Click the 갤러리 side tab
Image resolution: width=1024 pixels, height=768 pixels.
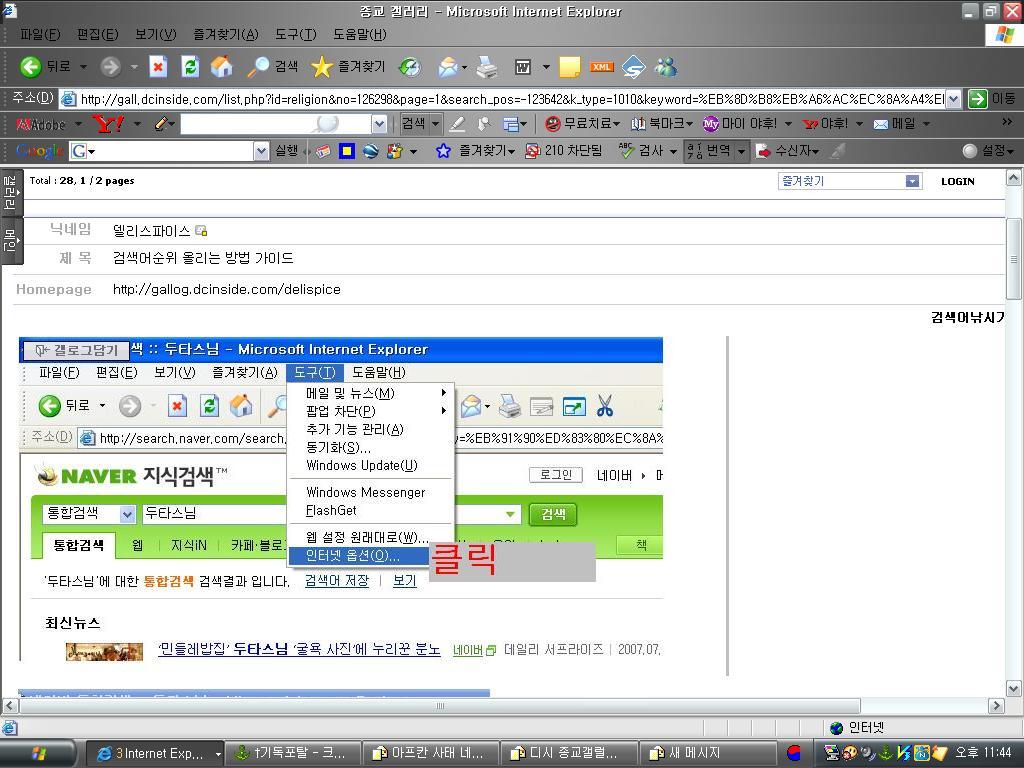pos(11,193)
